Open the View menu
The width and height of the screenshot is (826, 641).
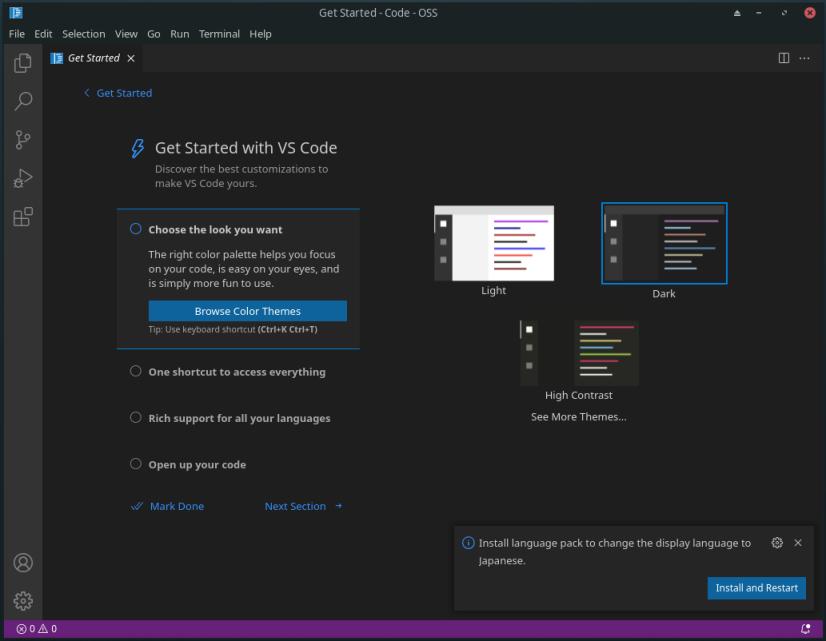pyautogui.click(x=126, y=34)
